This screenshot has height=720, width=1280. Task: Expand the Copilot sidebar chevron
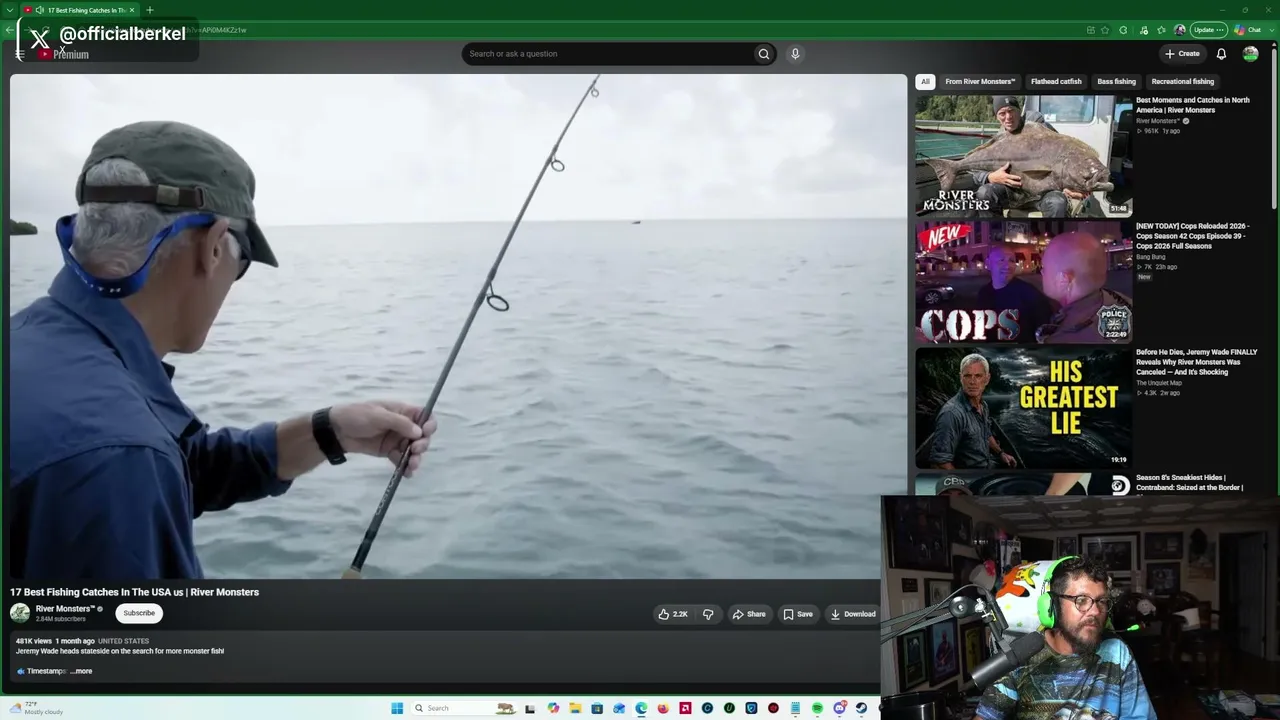[1271, 30]
